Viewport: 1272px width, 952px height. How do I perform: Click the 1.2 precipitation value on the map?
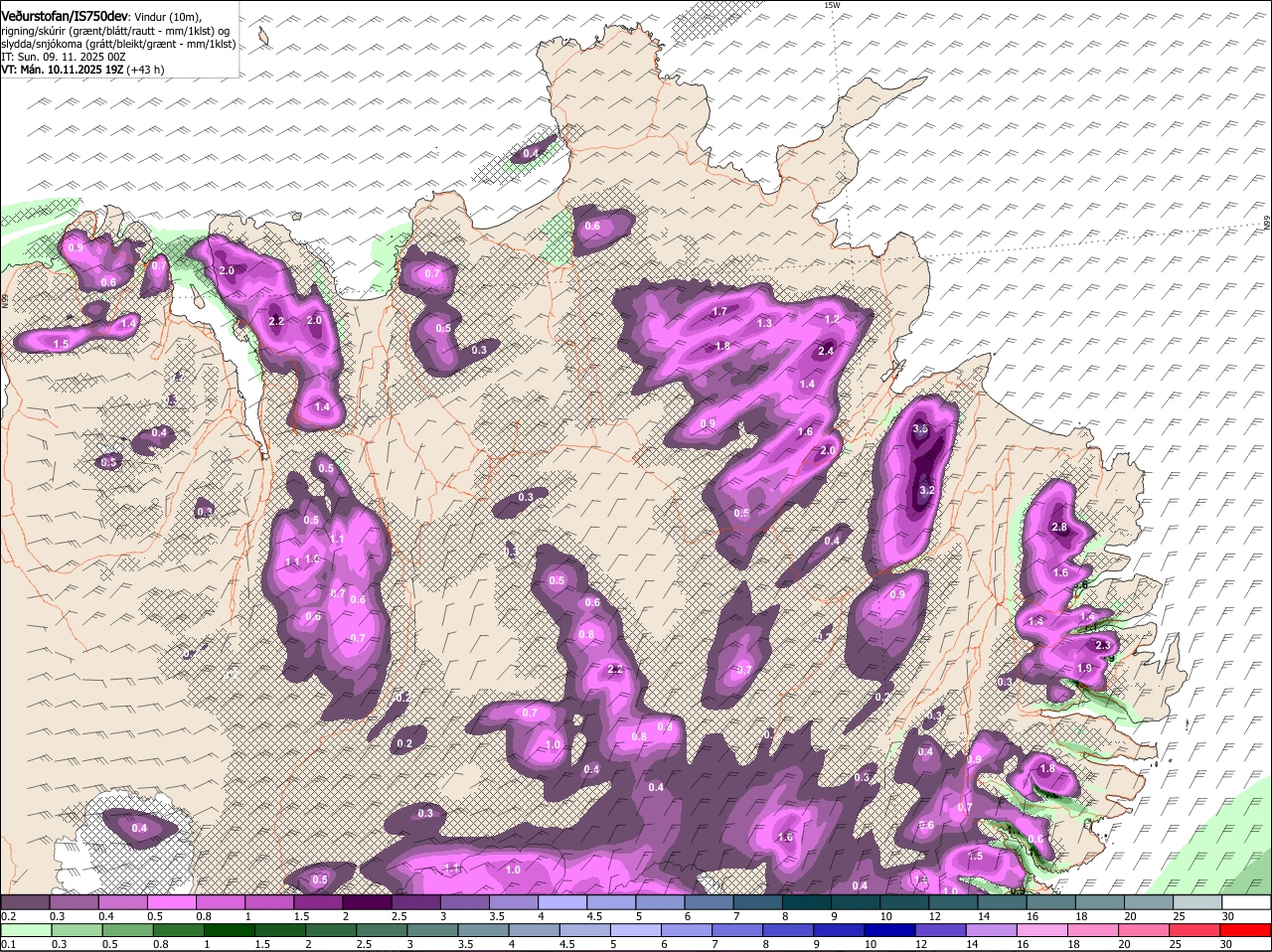[x=833, y=320]
